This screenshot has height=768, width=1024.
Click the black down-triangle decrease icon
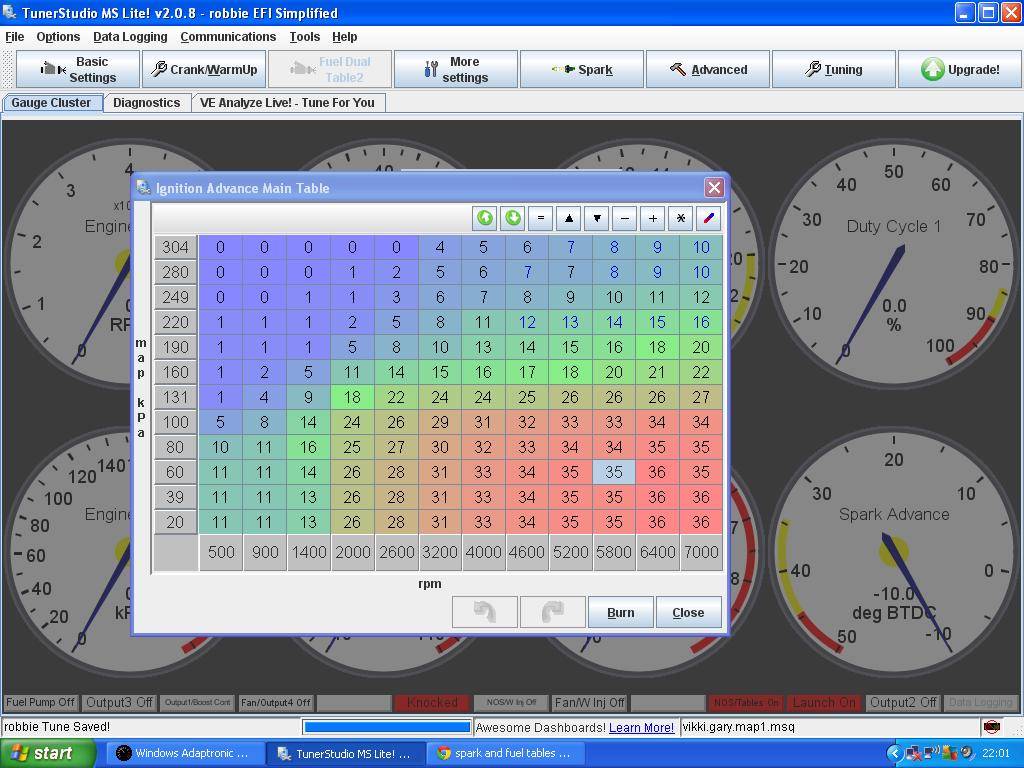(x=597, y=218)
